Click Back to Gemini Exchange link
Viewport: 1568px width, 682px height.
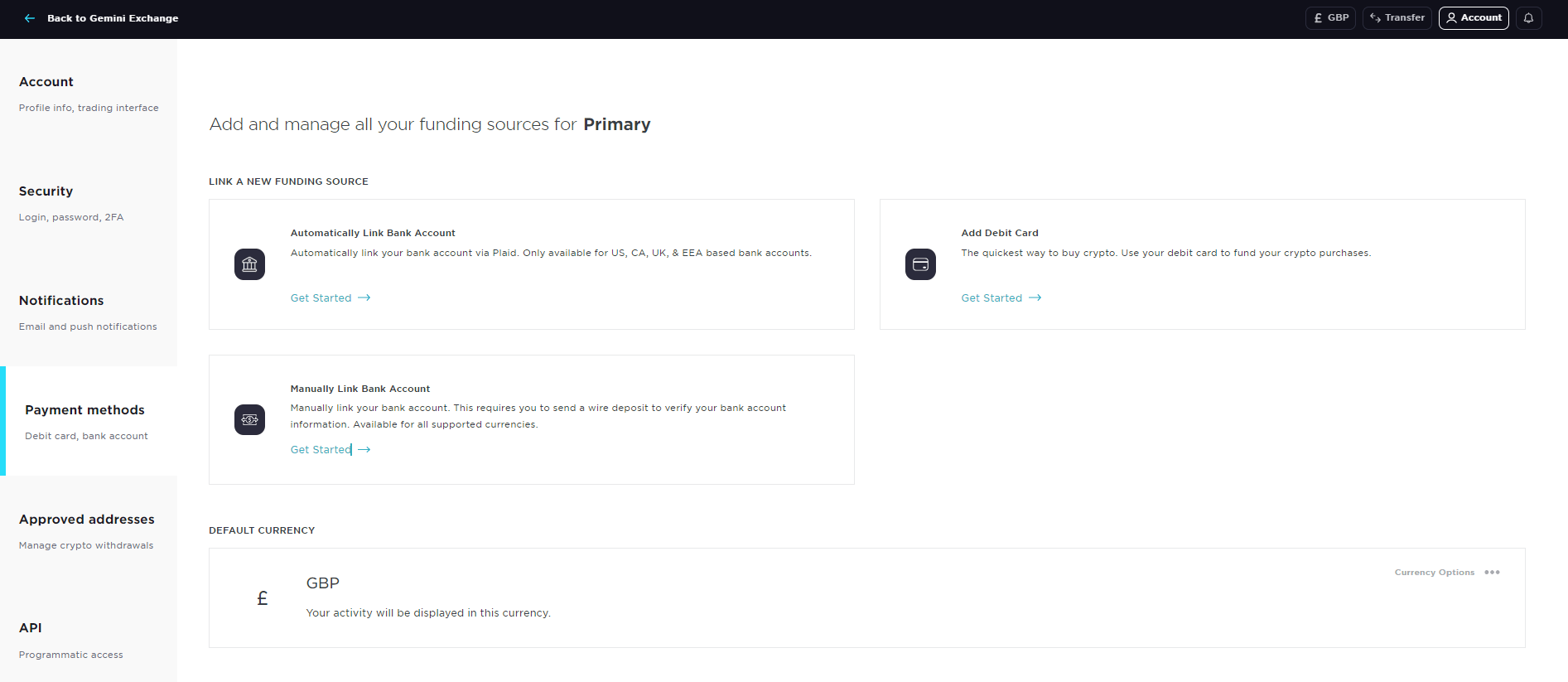coord(113,18)
